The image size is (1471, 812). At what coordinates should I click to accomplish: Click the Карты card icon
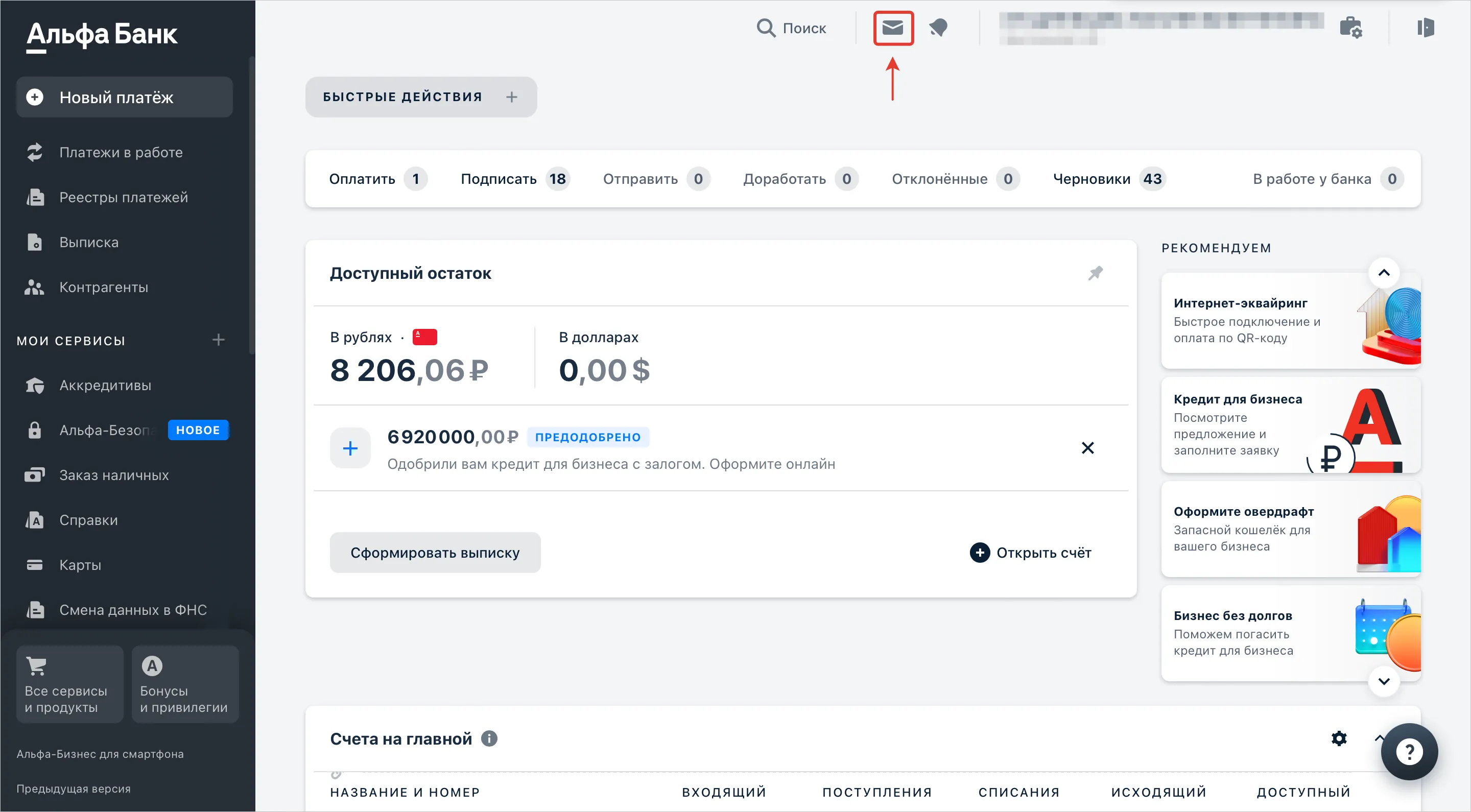click(35, 565)
